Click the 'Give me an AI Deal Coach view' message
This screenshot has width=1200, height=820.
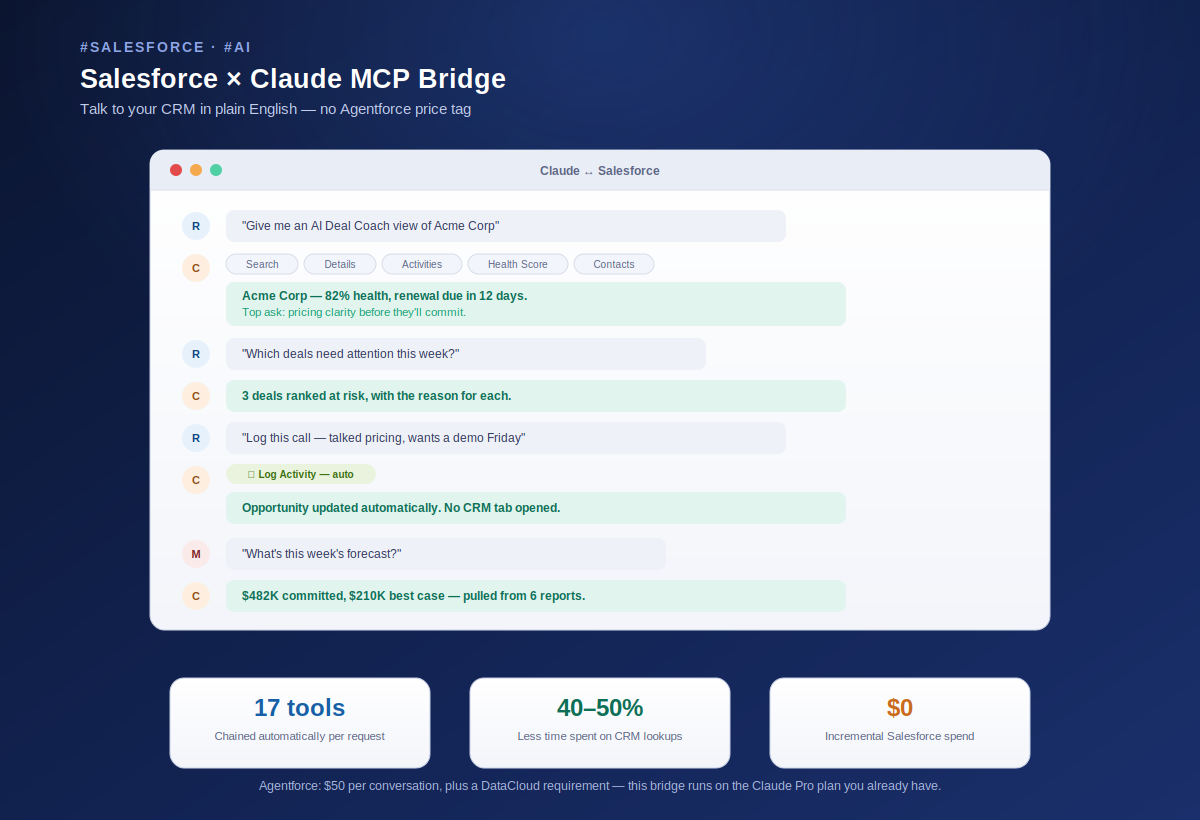506,226
